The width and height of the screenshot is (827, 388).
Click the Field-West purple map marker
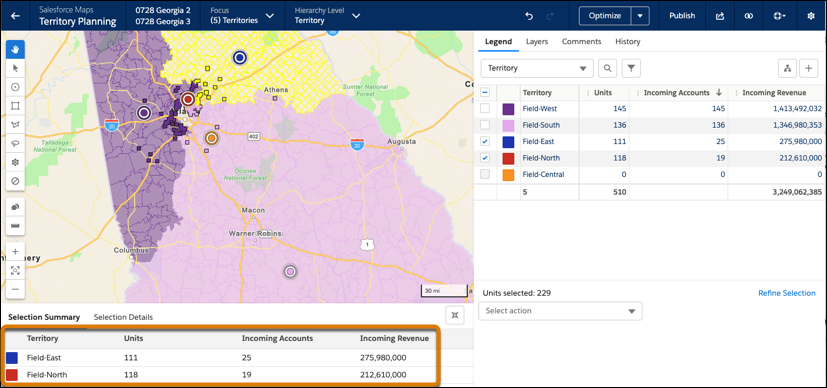click(x=143, y=113)
